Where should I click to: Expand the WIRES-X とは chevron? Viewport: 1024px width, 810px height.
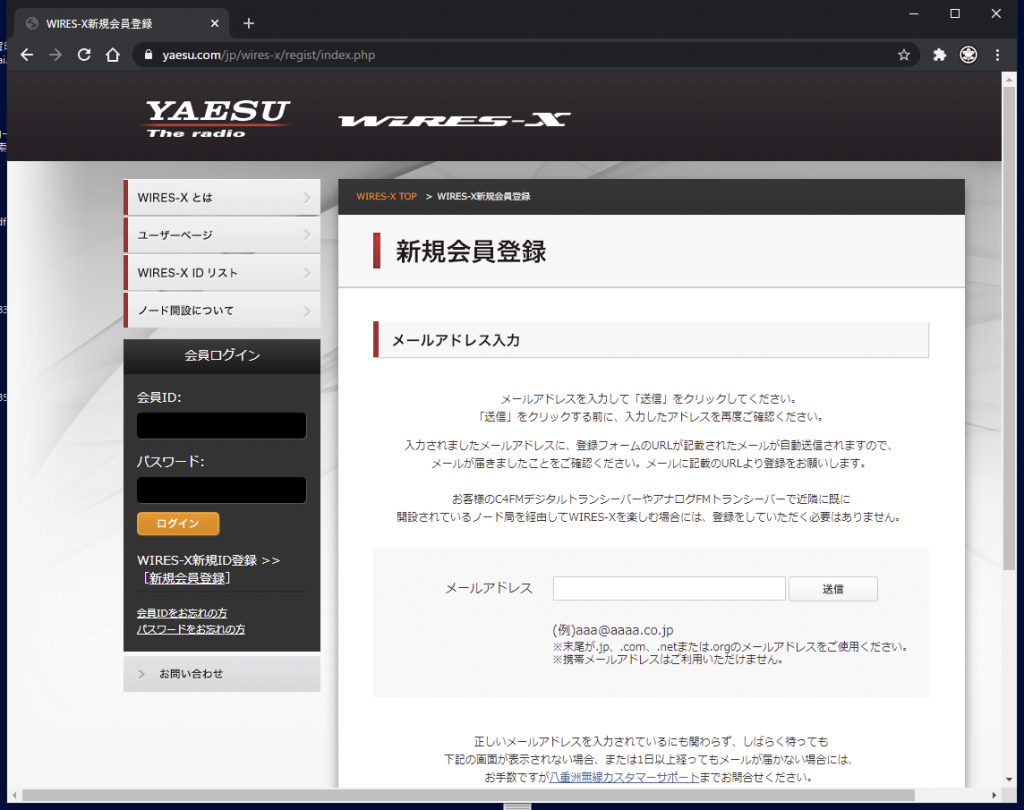[x=308, y=197]
